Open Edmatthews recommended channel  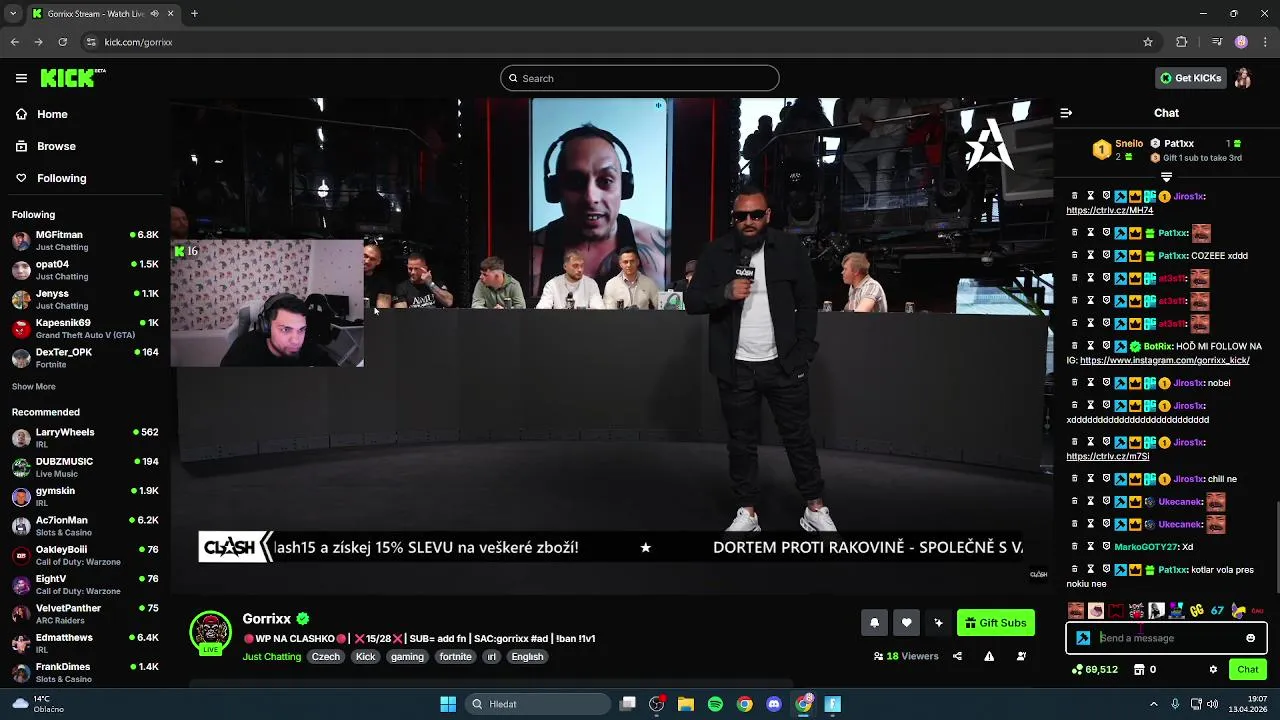[85, 643]
